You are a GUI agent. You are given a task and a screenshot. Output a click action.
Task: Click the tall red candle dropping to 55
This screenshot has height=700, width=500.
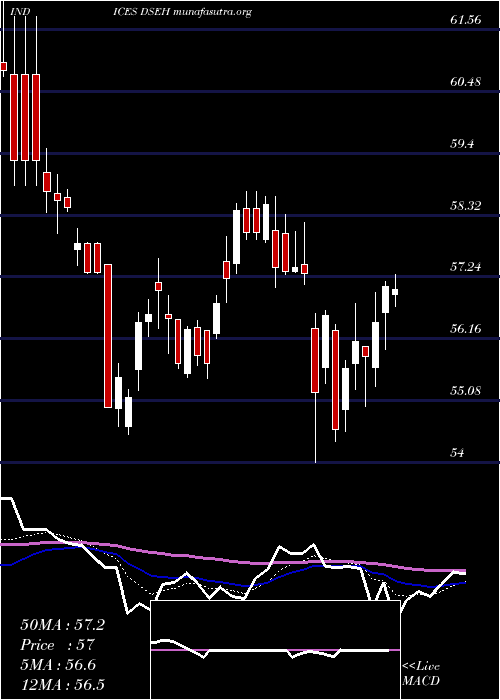(108, 336)
